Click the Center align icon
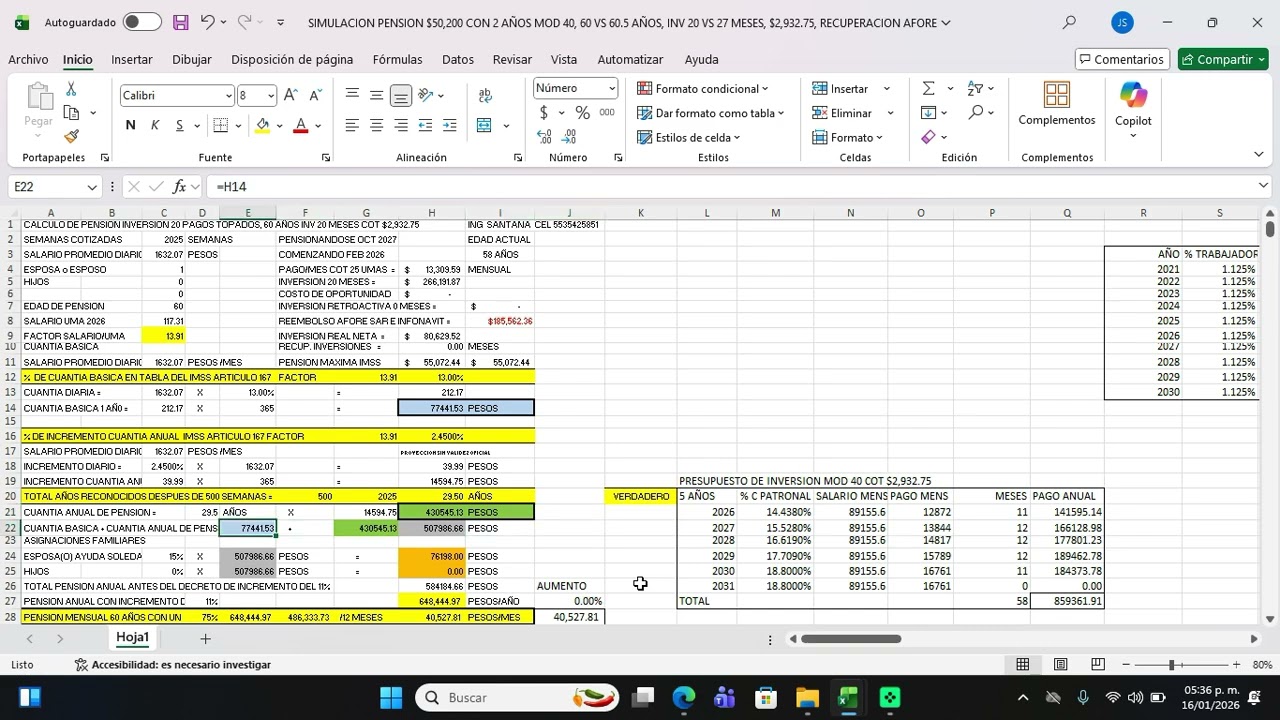Viewport: 1280px width, 720px height. coord(376,125)
